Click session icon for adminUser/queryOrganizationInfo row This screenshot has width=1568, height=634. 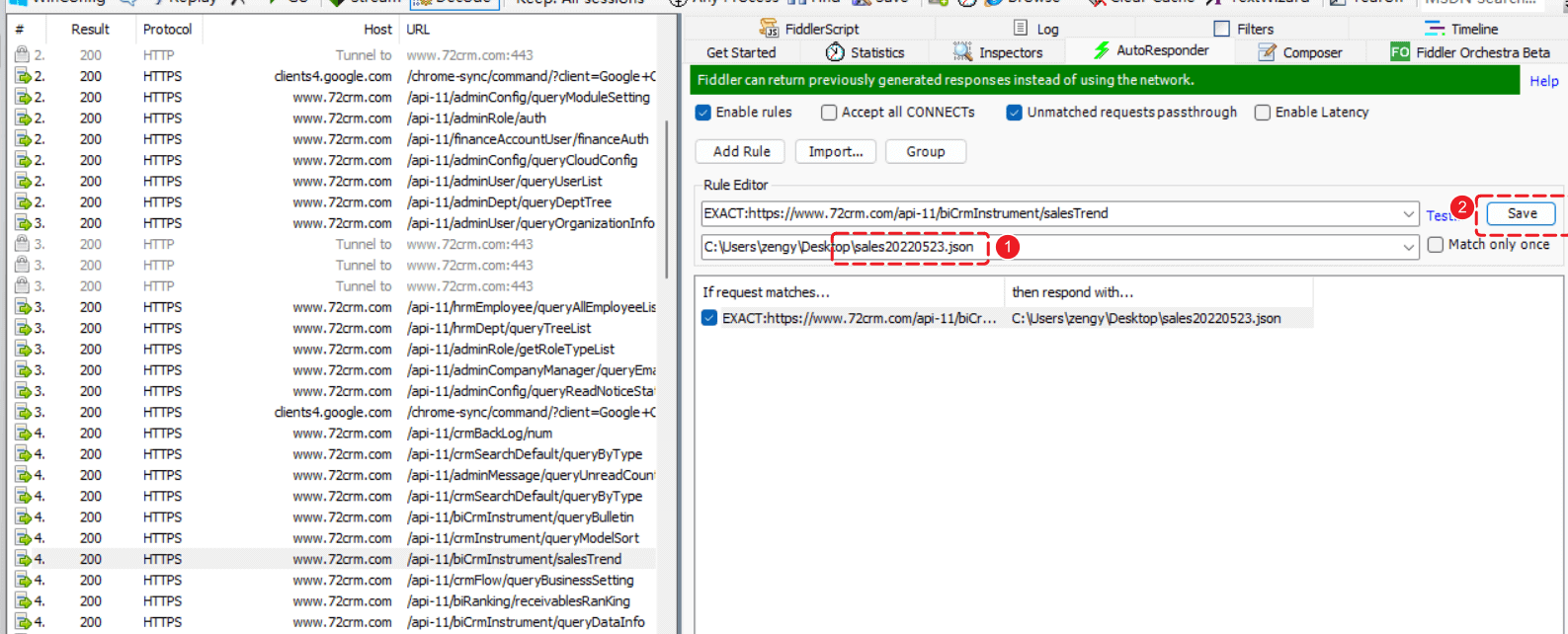tap(23, 223)
